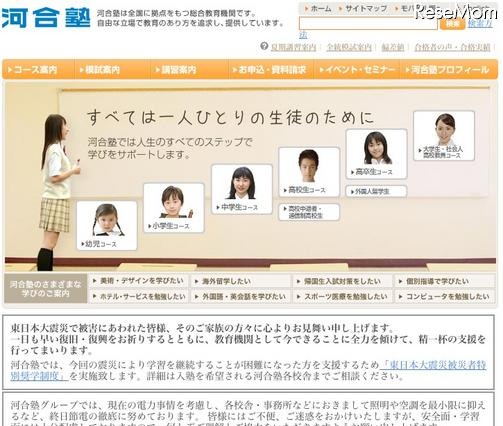Select the 高卒生コース photo card
Screen dimensions: 503x426
point(376,154)
